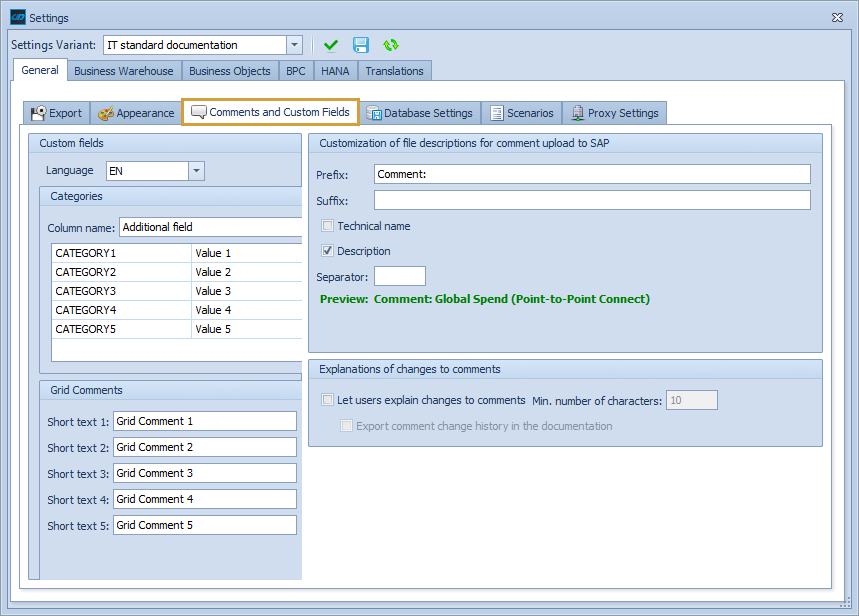
Task: Toggle the Let users explain changes checkbox
Action: (x=327, y=399)
